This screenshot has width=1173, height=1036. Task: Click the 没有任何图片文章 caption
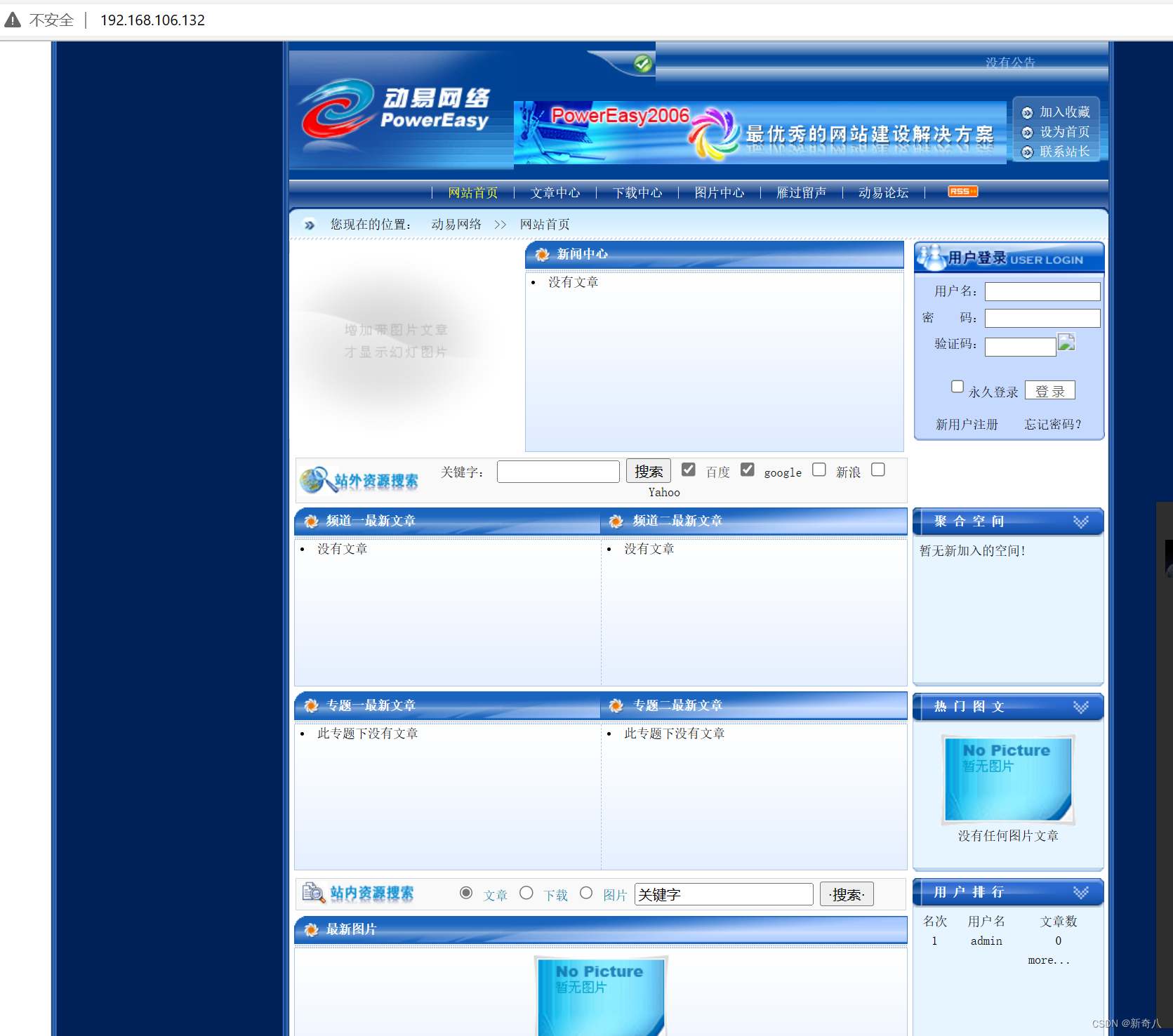(x=1008, y=836)
